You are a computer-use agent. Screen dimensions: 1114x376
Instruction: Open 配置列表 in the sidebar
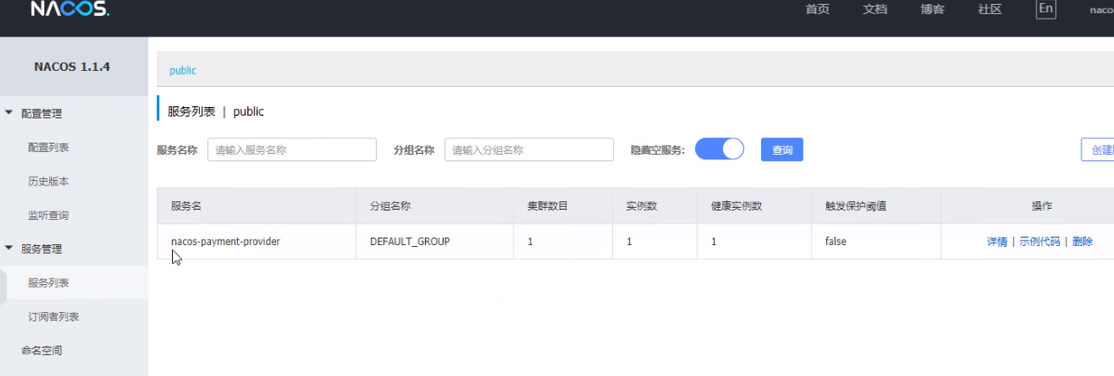click(x=48, y=147)
